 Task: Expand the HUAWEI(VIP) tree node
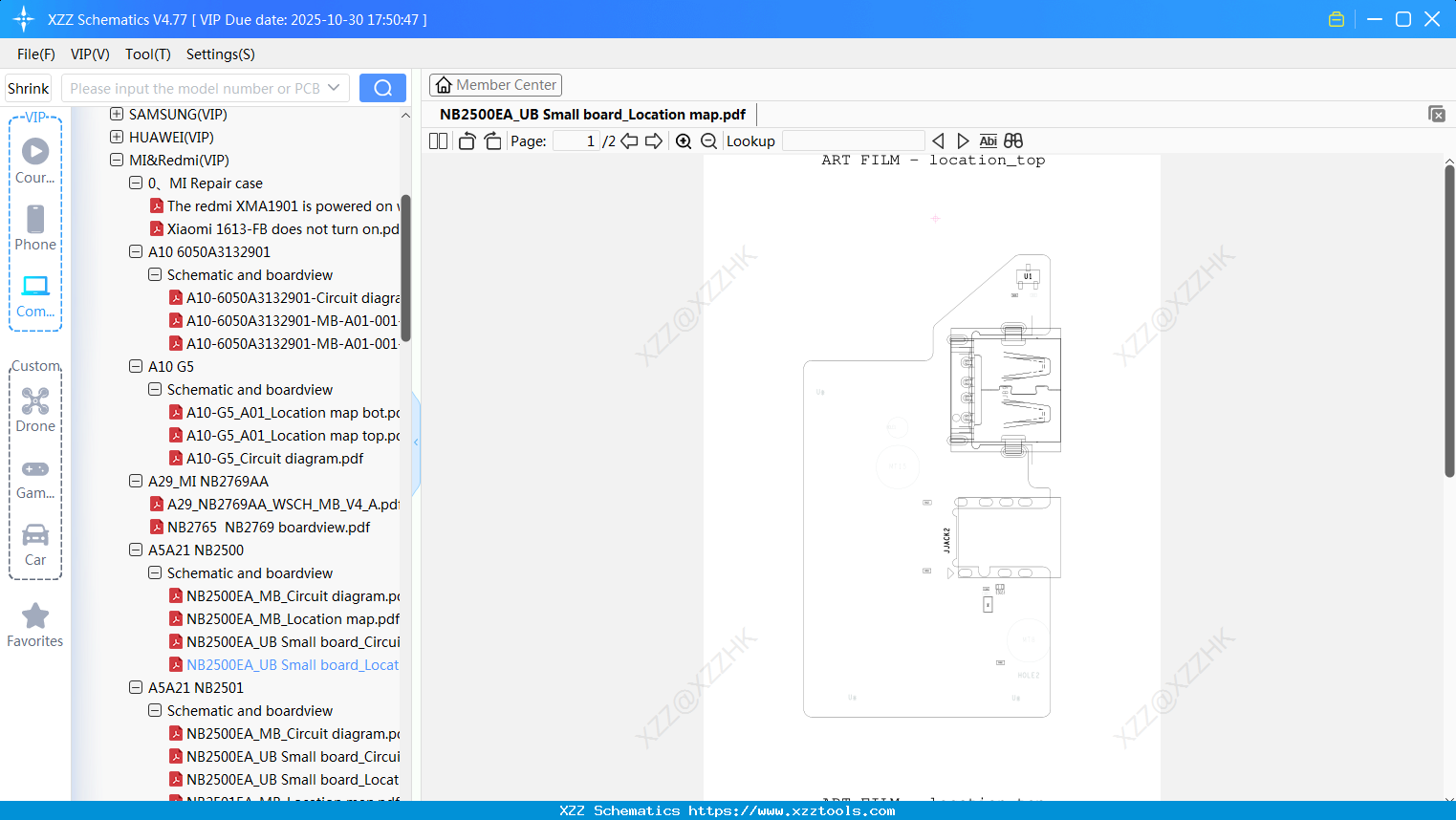click(x=117, y=138)
